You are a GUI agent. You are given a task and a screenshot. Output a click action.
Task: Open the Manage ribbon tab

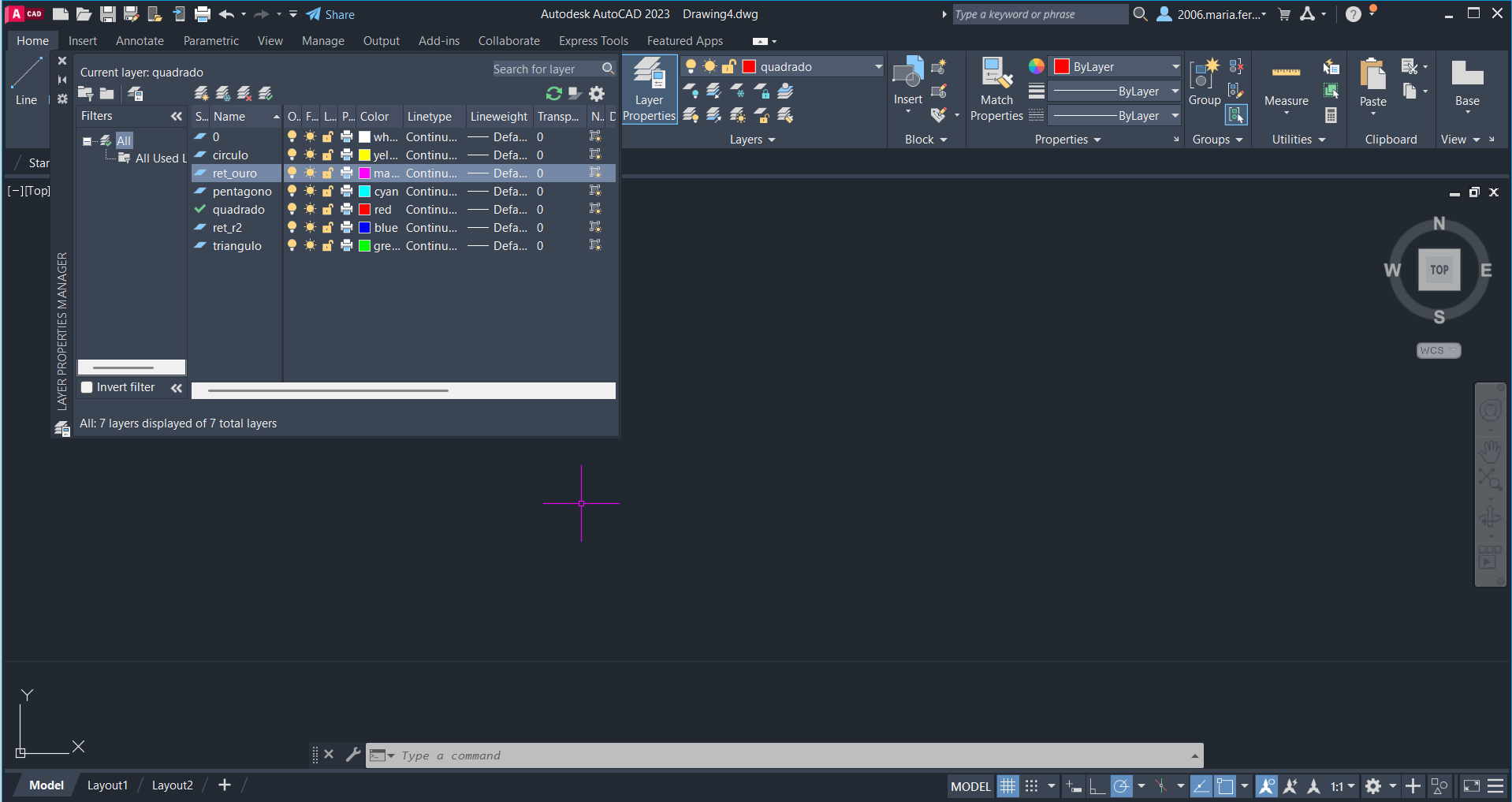(x=322, y=41)
